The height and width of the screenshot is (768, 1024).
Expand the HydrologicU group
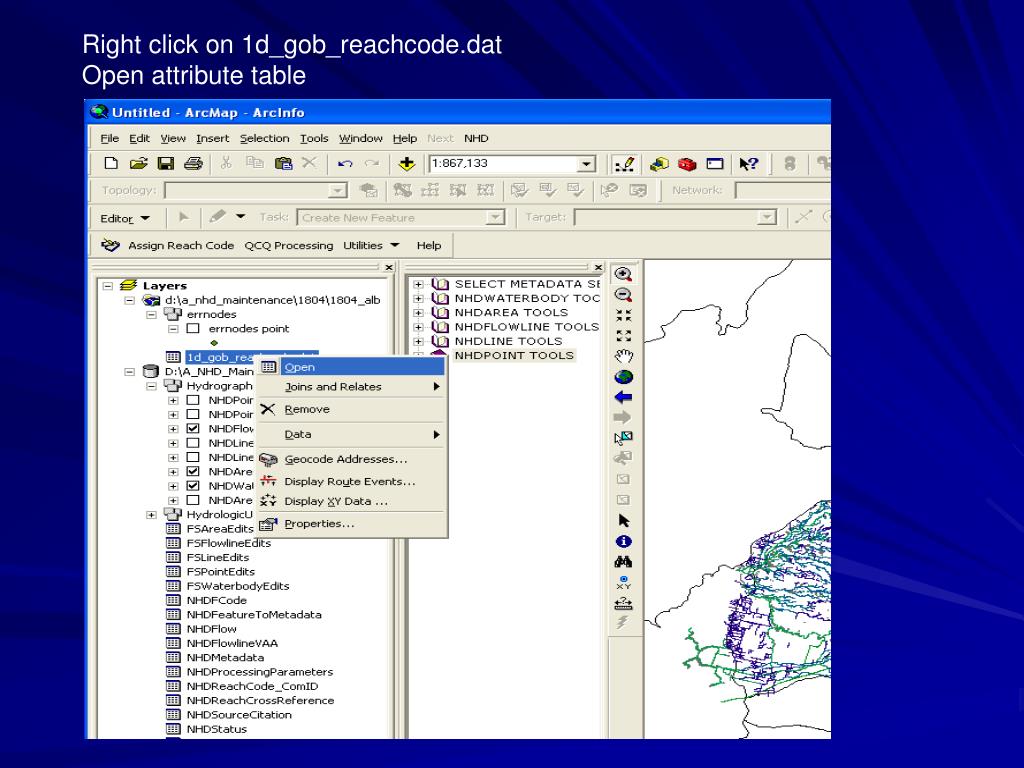coord(152,515)
